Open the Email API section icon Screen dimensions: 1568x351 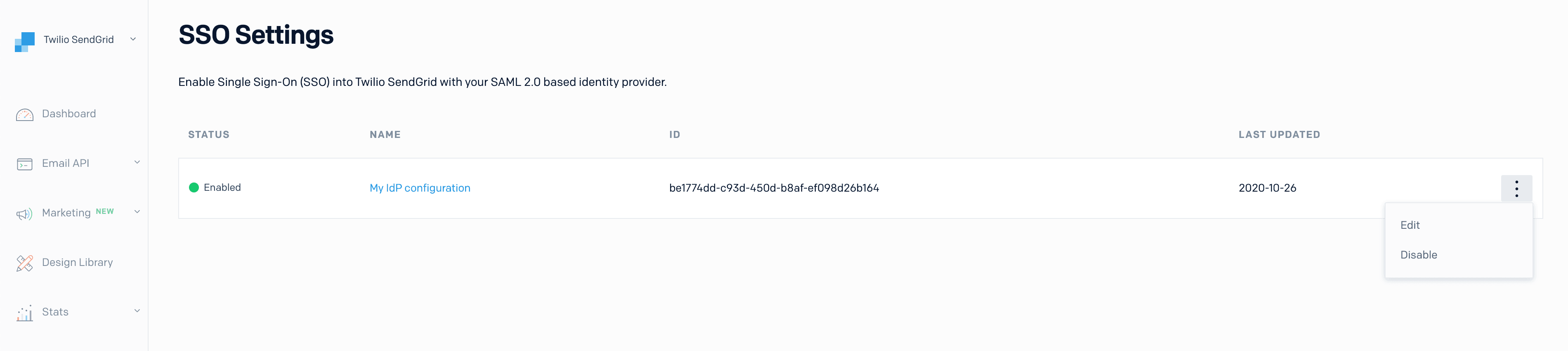tap(24, 163)
